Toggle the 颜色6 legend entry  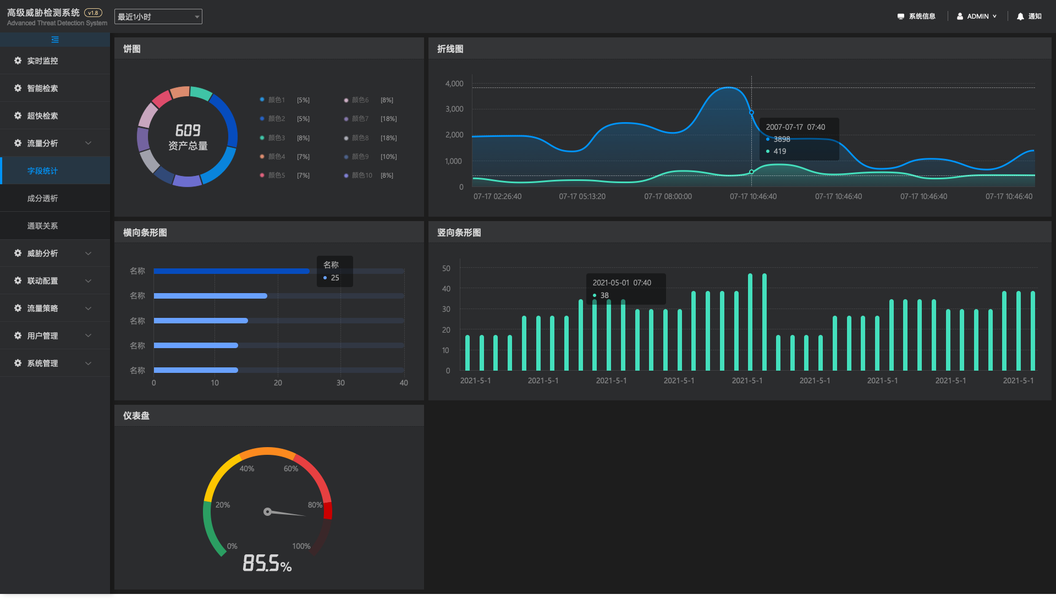369,100
